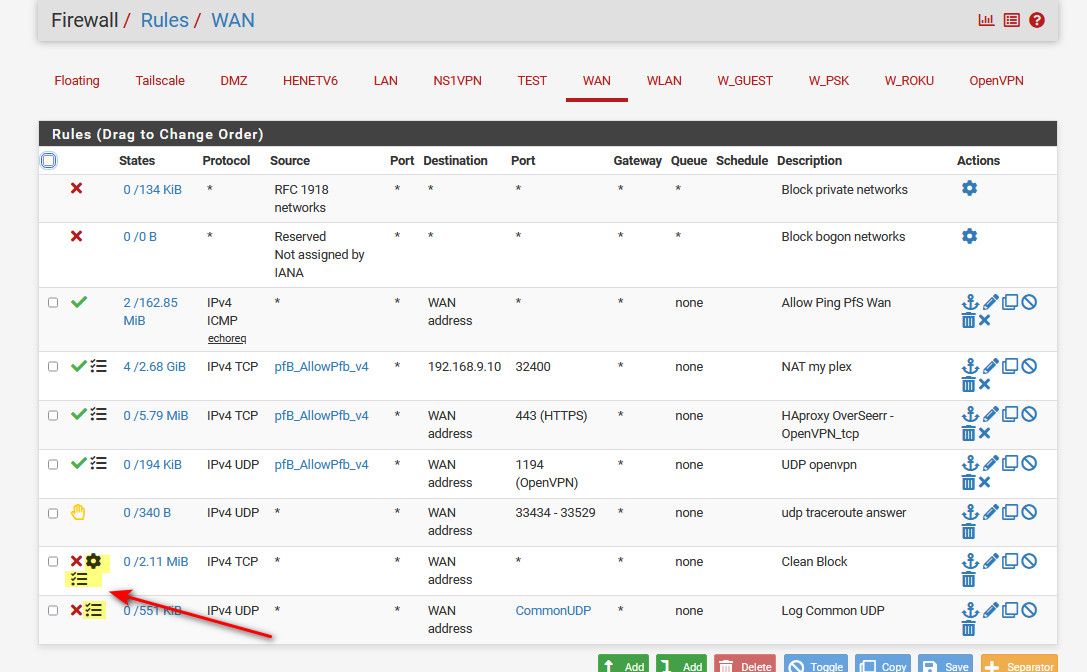
Task: Check the NAT my plex rule checkbox
Action: pyautogui.click(x=53, y=366)
